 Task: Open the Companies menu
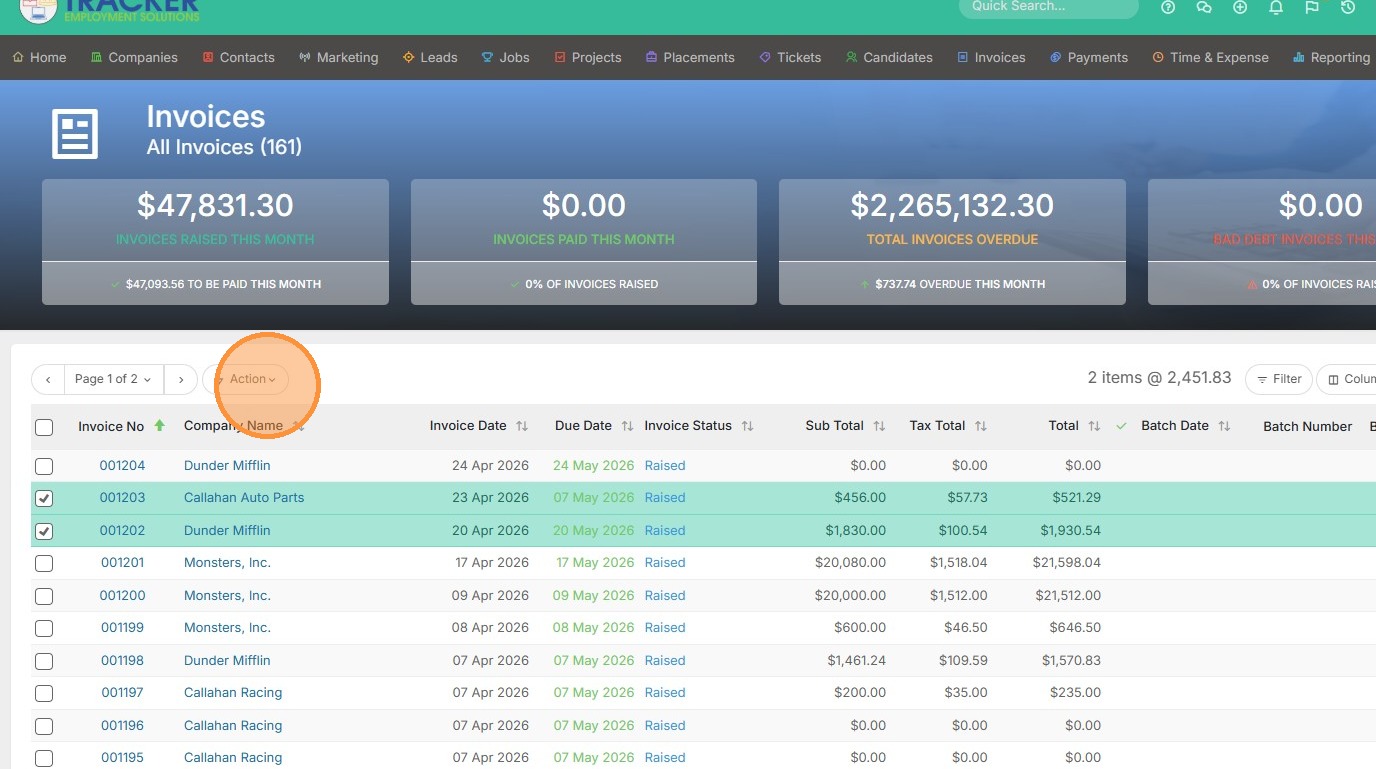(134, 57)
